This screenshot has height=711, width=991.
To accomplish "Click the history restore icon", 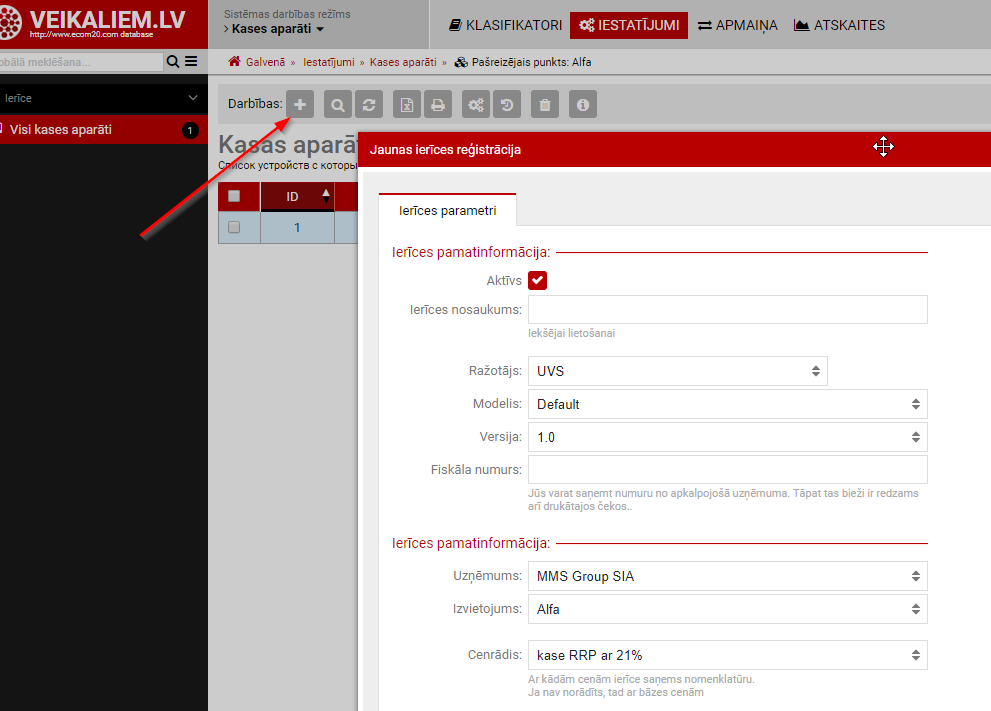I will point(507,104).
